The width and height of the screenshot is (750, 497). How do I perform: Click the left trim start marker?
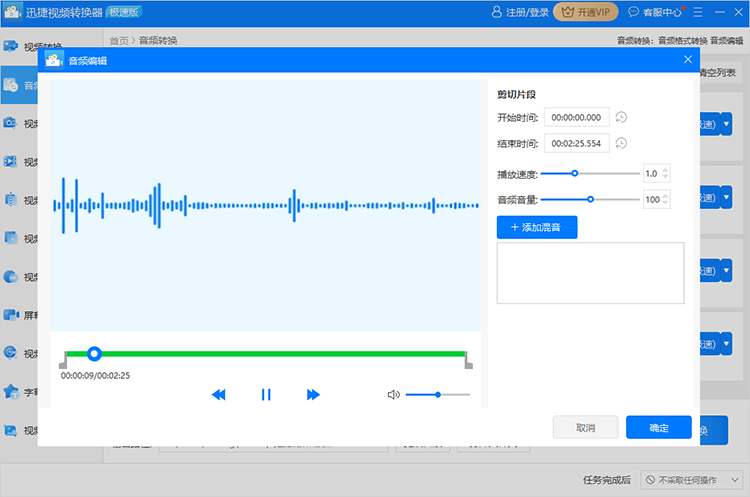point(64,360)
